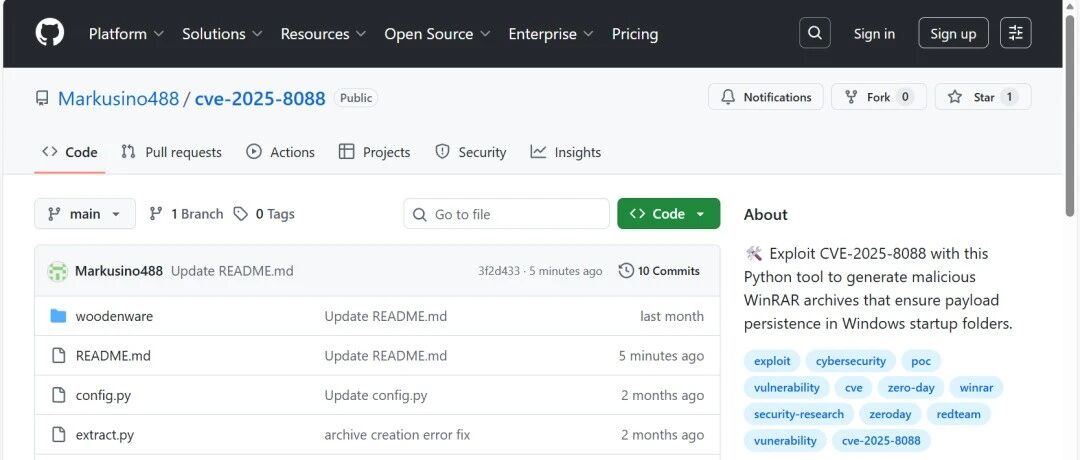The height and width of the screenshot is (460, 1080).
Task: Open the Update config.py commit message
Action: click(x=376, y=395)
